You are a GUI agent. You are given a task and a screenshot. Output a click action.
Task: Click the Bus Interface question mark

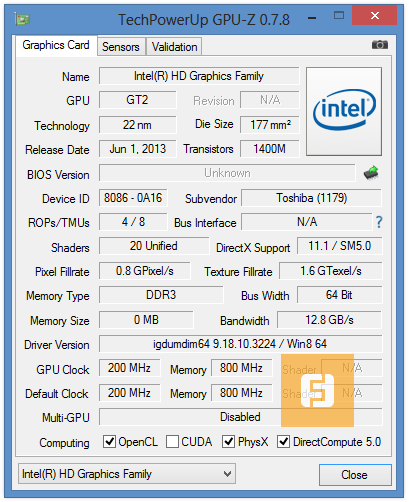[x=379, y=222]
